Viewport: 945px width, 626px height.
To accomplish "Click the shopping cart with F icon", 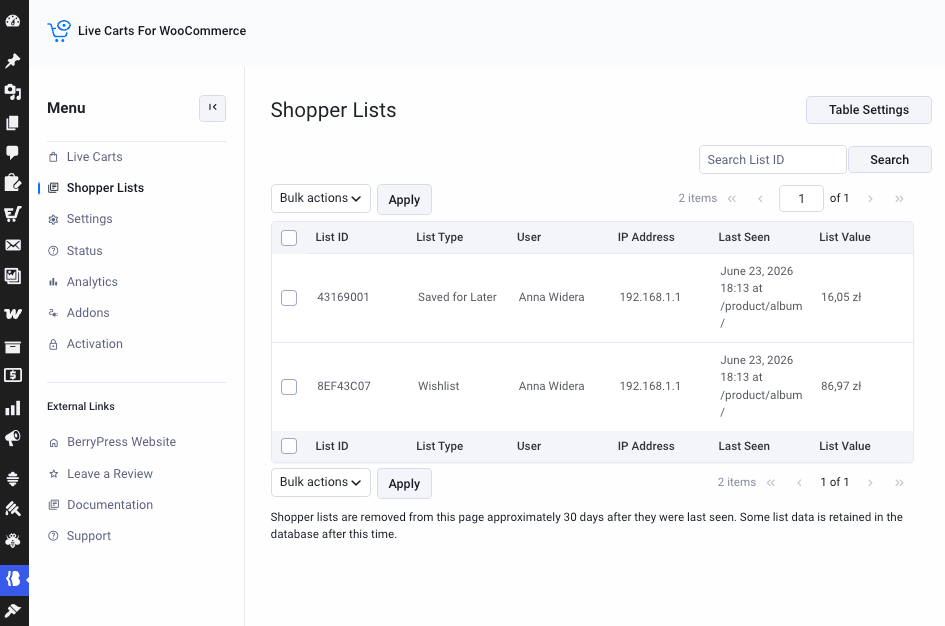I will tap(13, 214).
